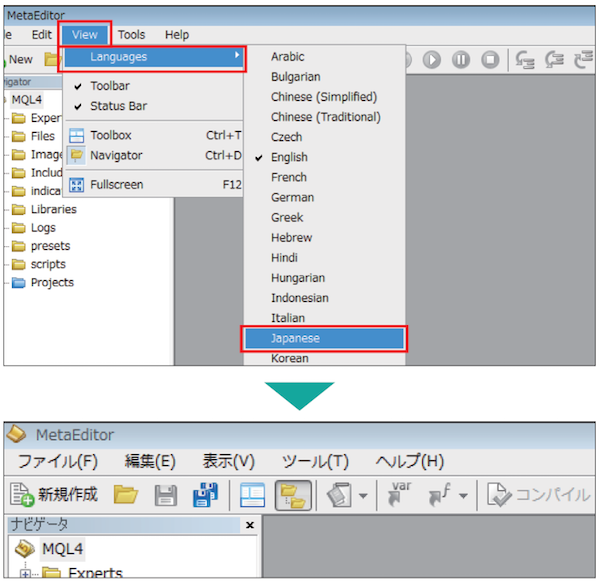
Task: Click the コンパイル compile button
Action: pos(539,495)
